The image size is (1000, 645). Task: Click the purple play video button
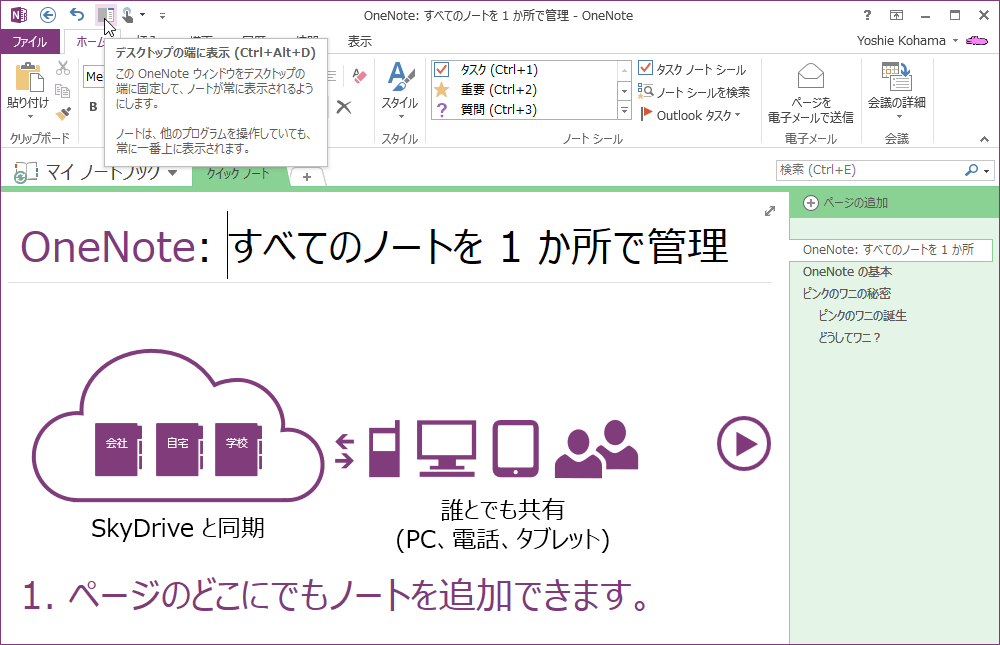(744, 444)
